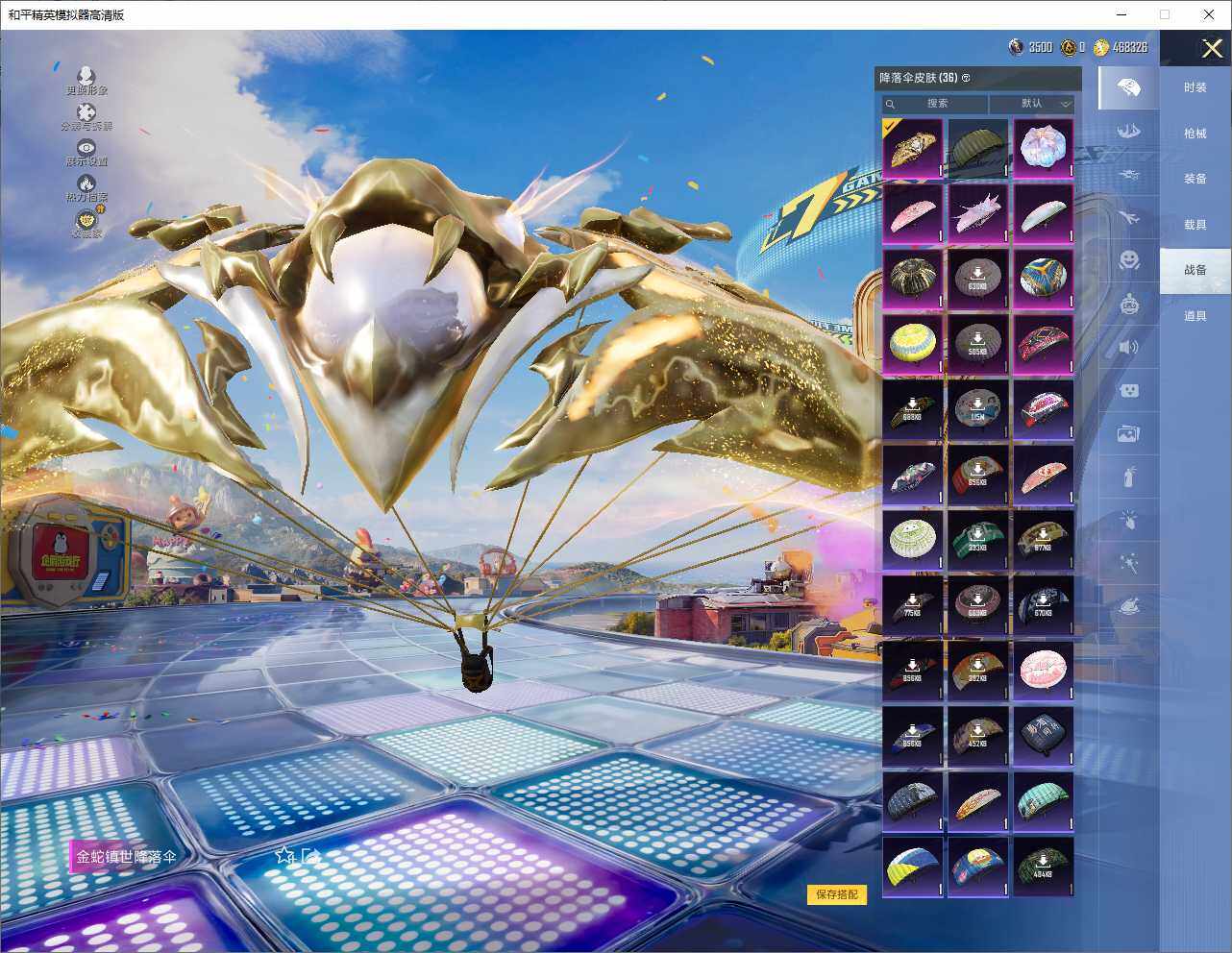Click the 搜索 search field
1232x953 pixels.
[935, 104]
